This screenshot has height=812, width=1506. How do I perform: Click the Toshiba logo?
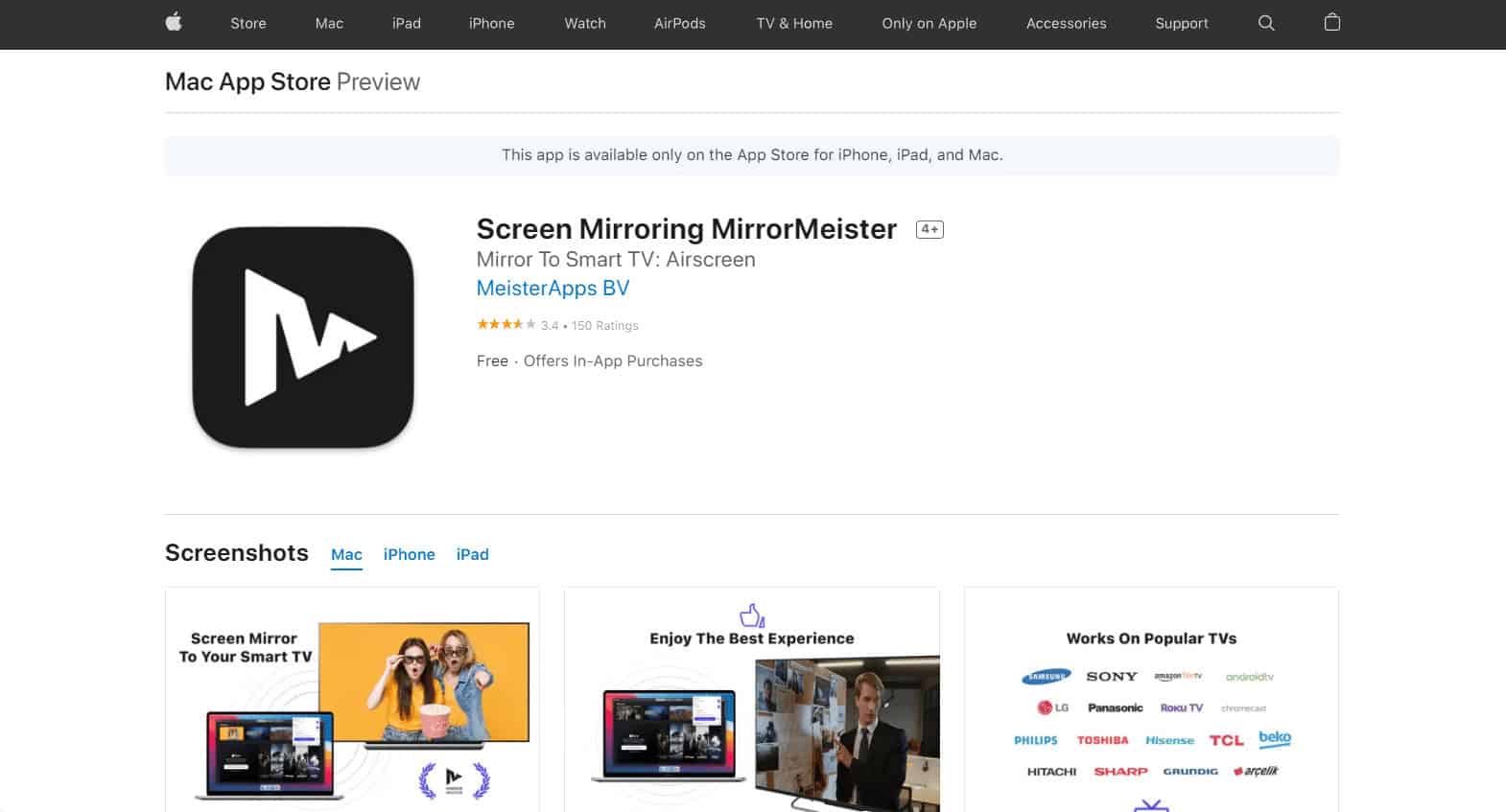[x=1103, y=740]
